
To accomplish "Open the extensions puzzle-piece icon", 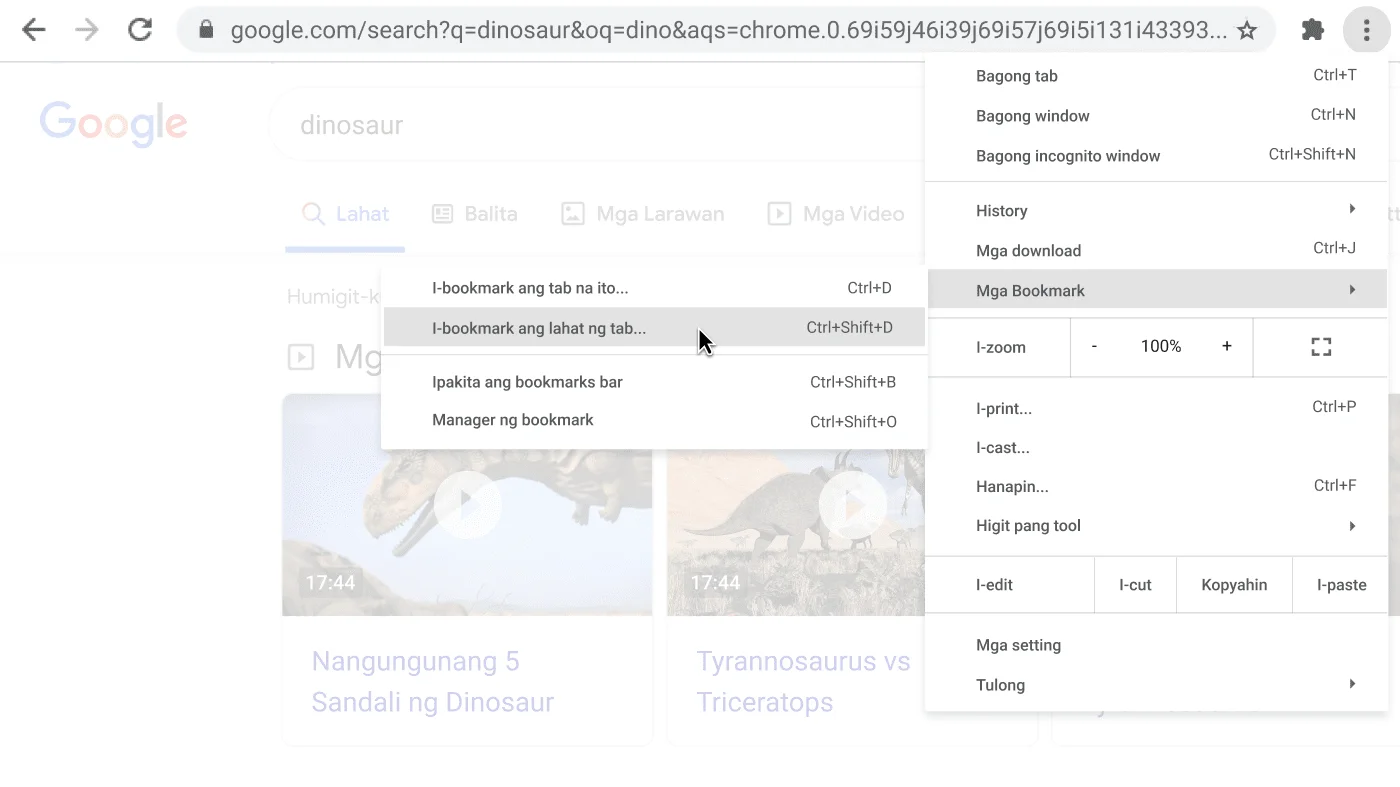I will tap(1312, 30).
